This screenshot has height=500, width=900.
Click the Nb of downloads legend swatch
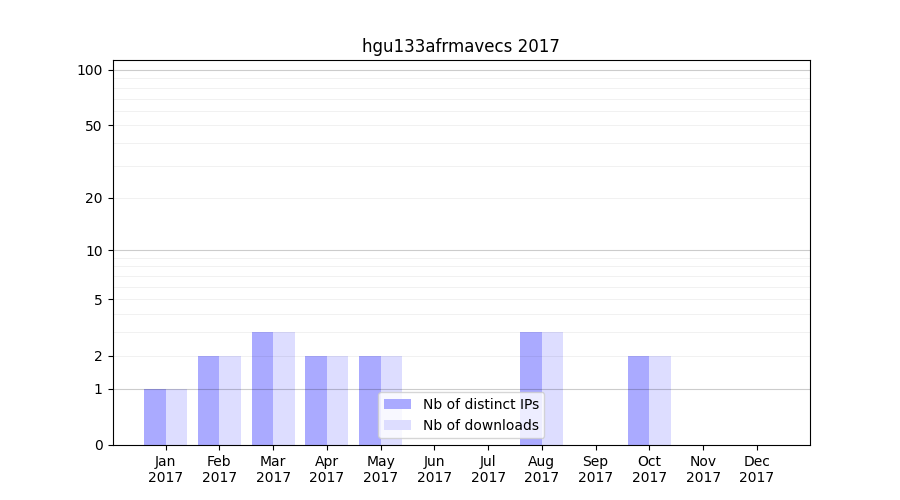pos(397,425)
